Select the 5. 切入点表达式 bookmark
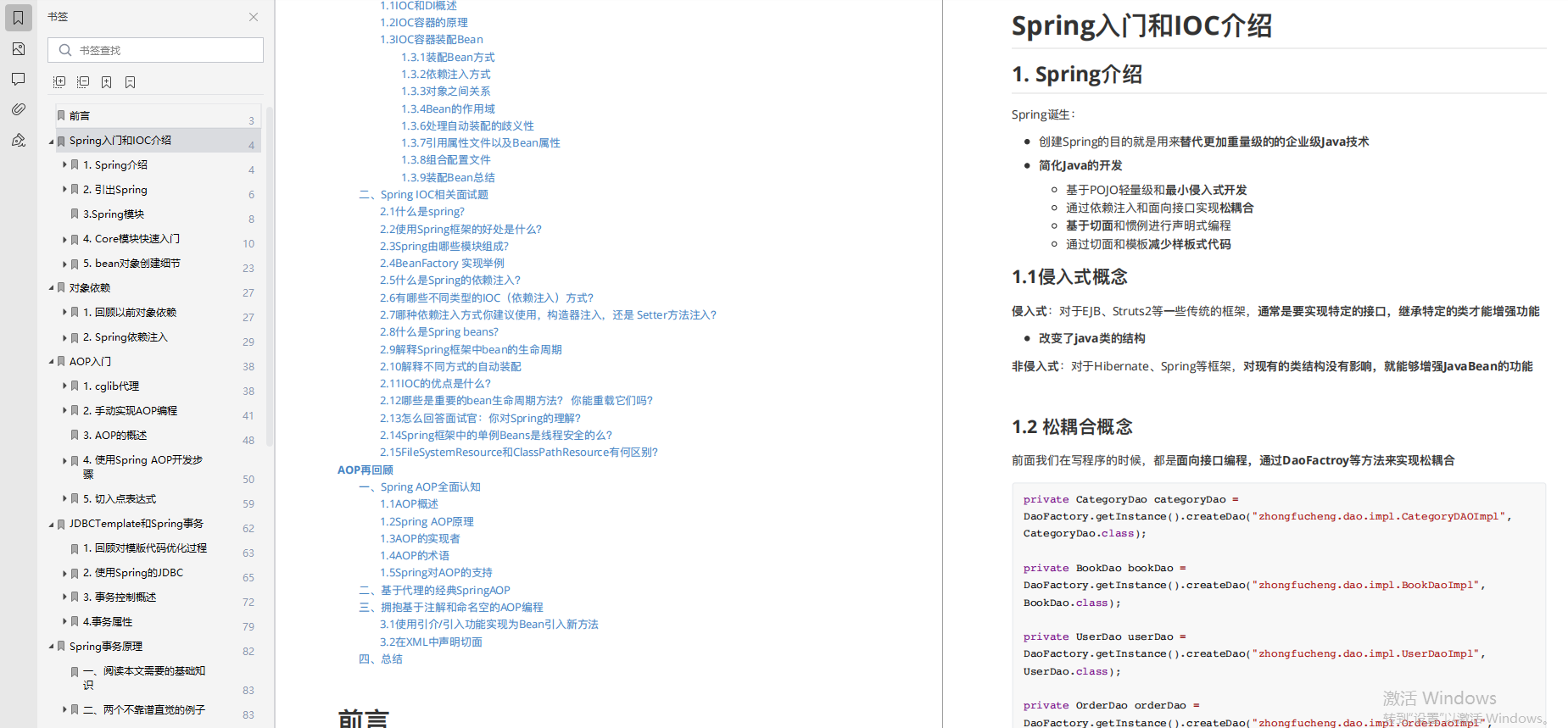 coord(119,499)
